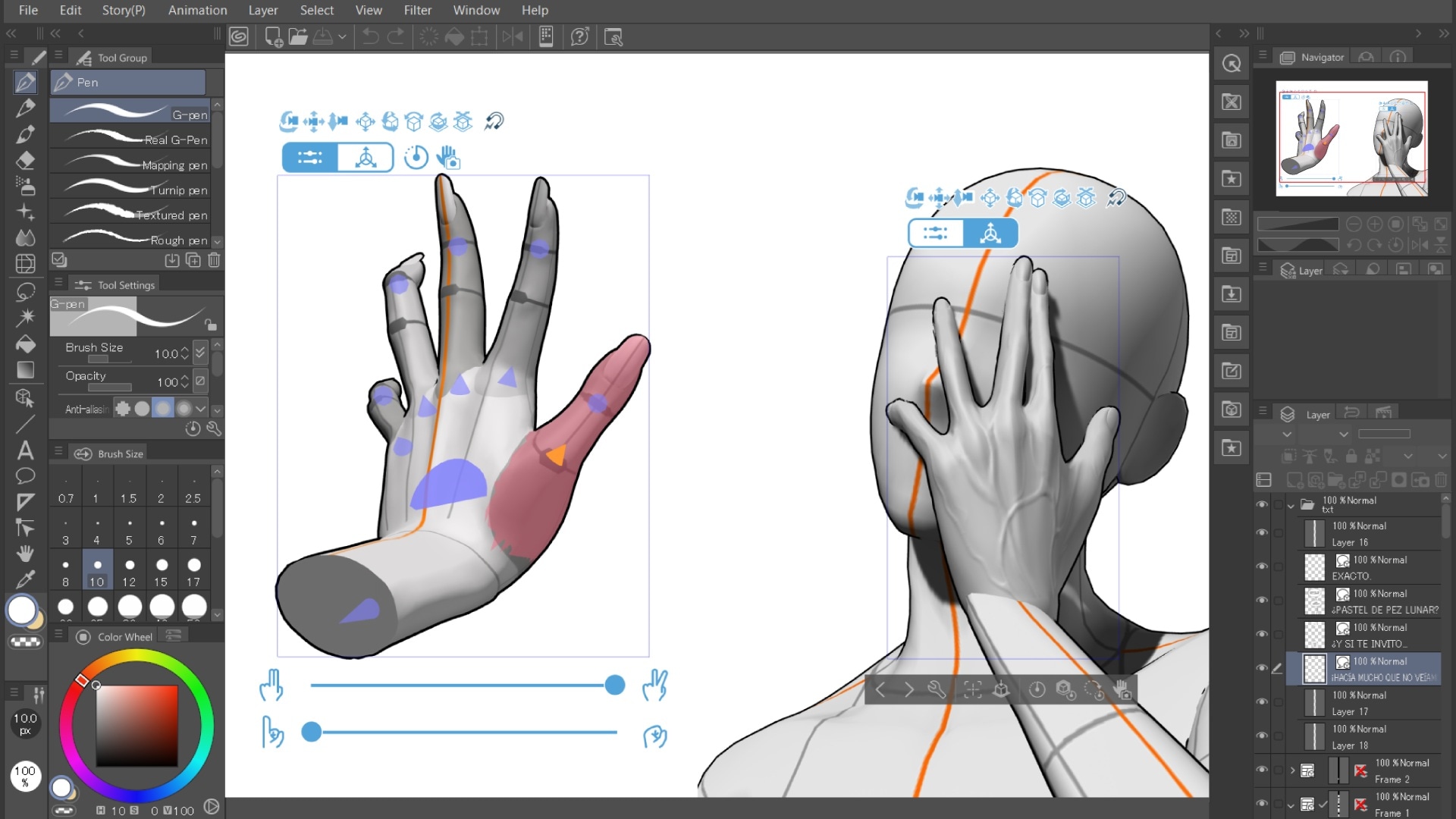
Task: Select the Eraser tool
Action: 25,160
